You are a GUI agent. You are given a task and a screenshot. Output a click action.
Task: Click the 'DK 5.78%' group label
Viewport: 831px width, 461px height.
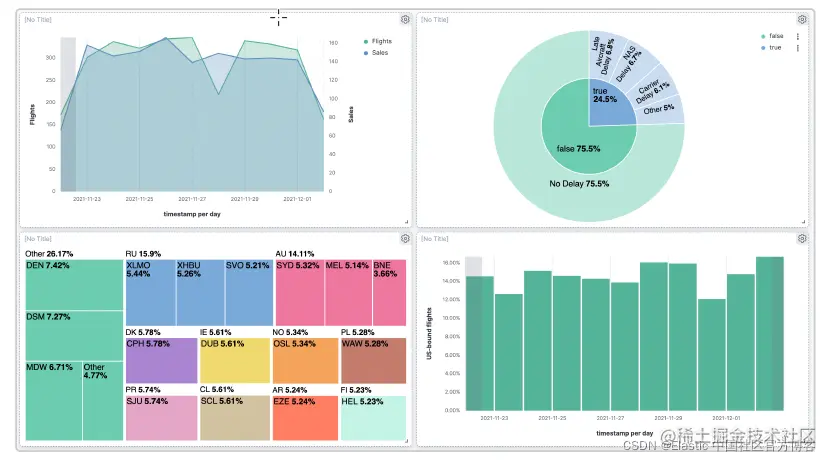point(143,332)
